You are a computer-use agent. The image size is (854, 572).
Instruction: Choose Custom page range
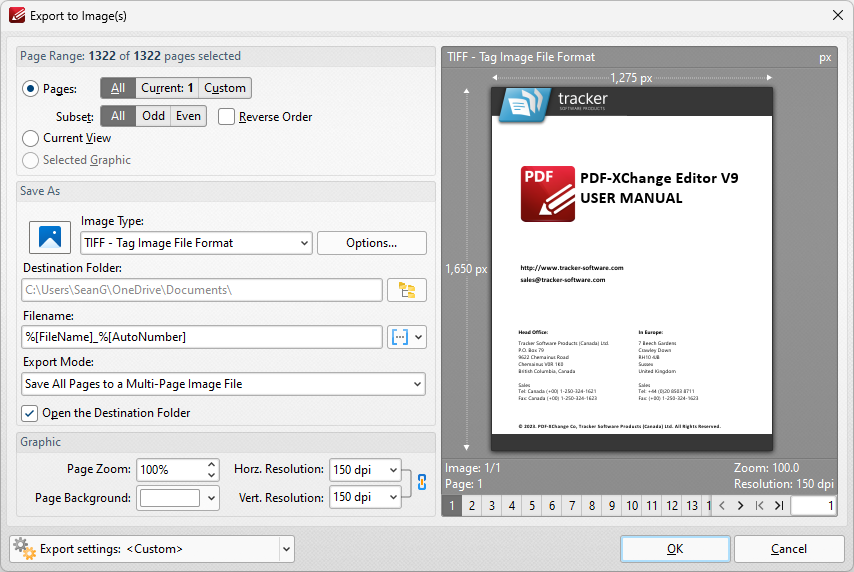(x=225, y=88)
